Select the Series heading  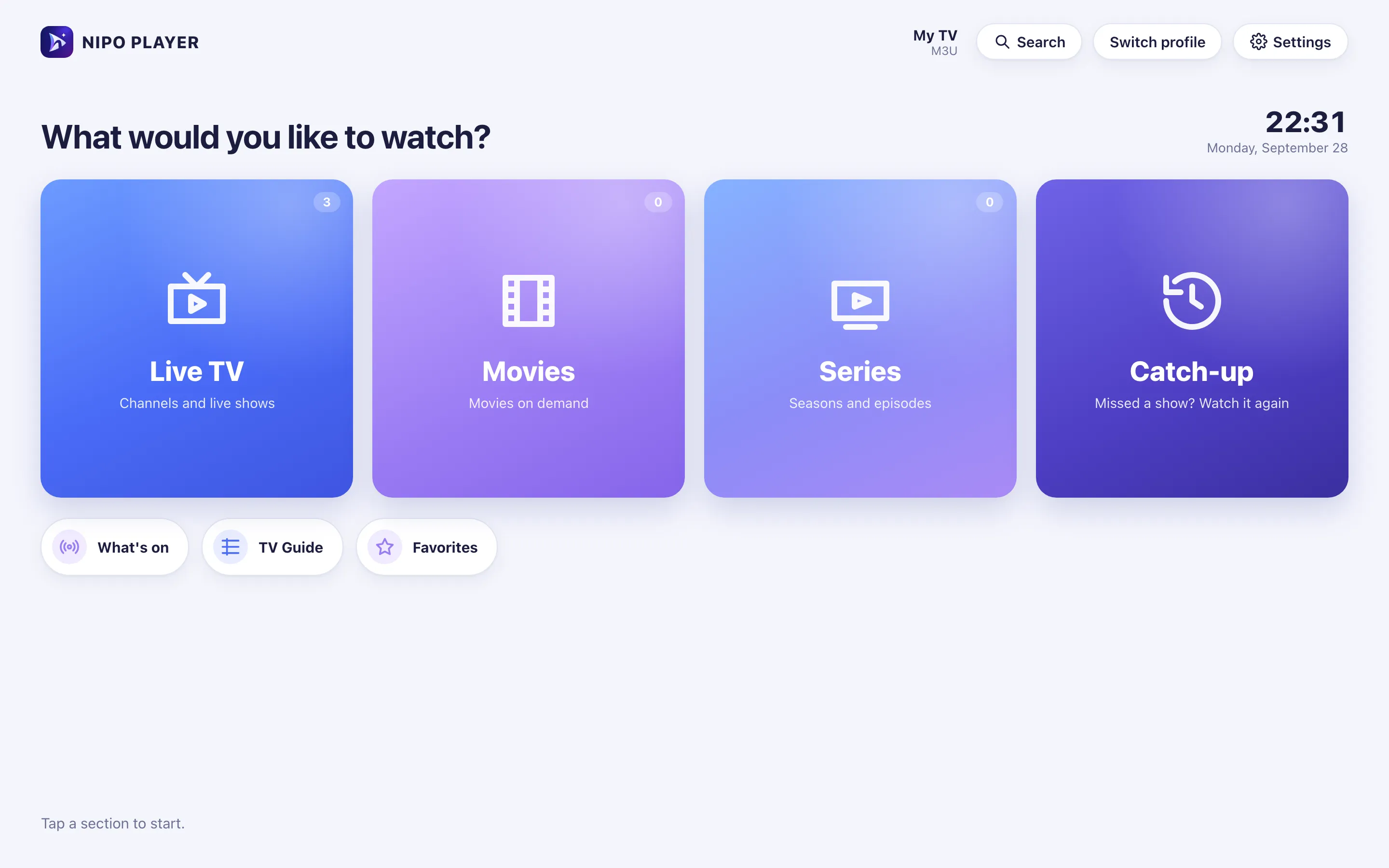coord(860,371)
